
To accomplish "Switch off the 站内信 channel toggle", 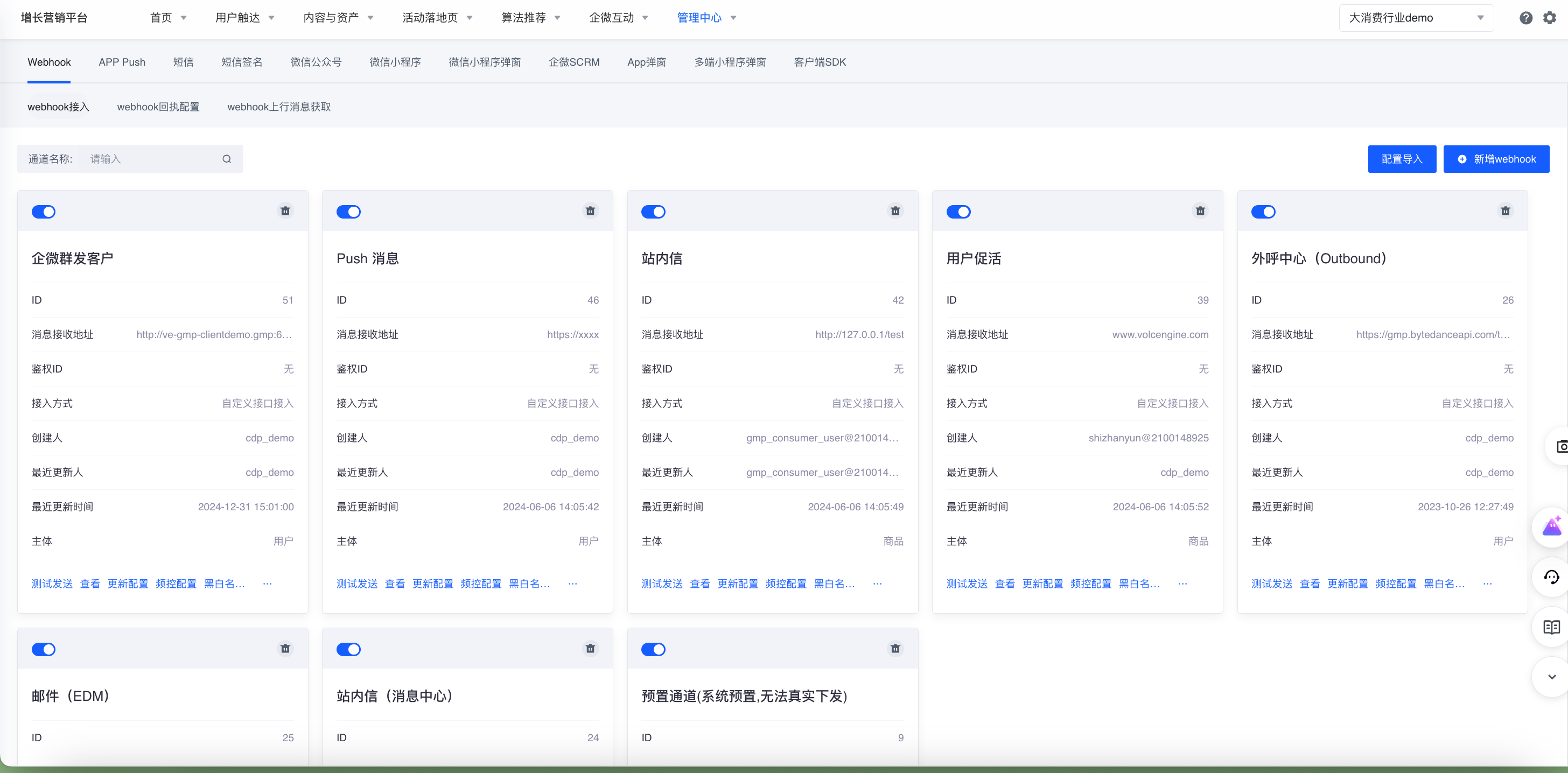I will click(x=653, y=212).
